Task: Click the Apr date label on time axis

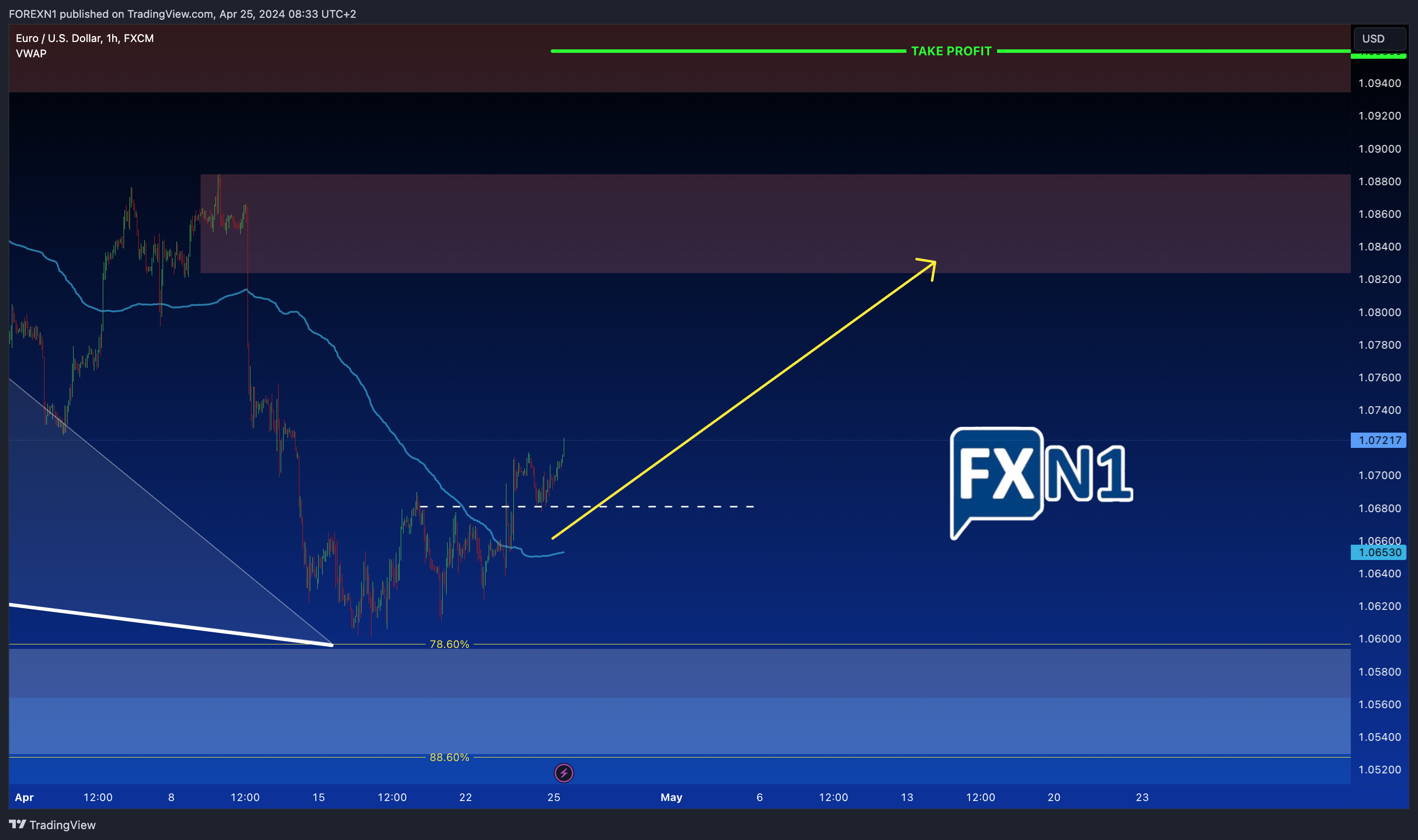Action: tap(24, 797)
